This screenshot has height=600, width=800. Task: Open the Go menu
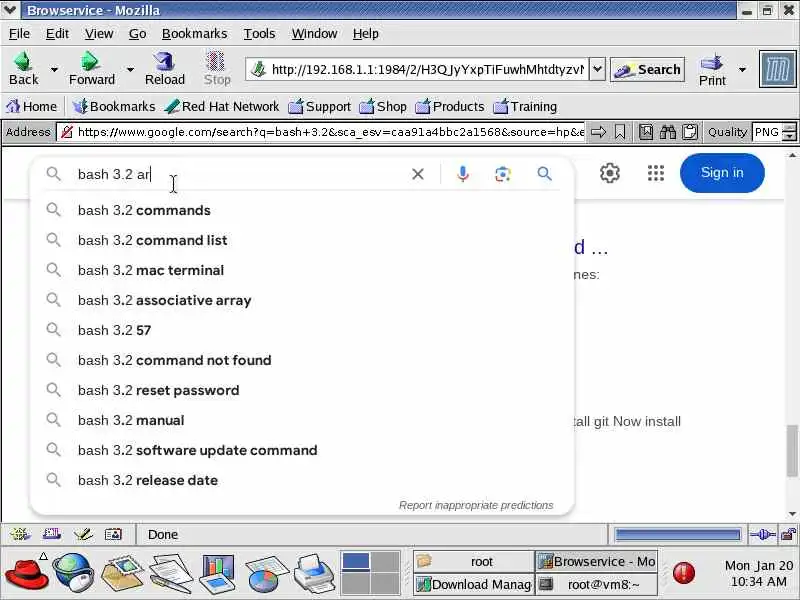pos(137,34)
